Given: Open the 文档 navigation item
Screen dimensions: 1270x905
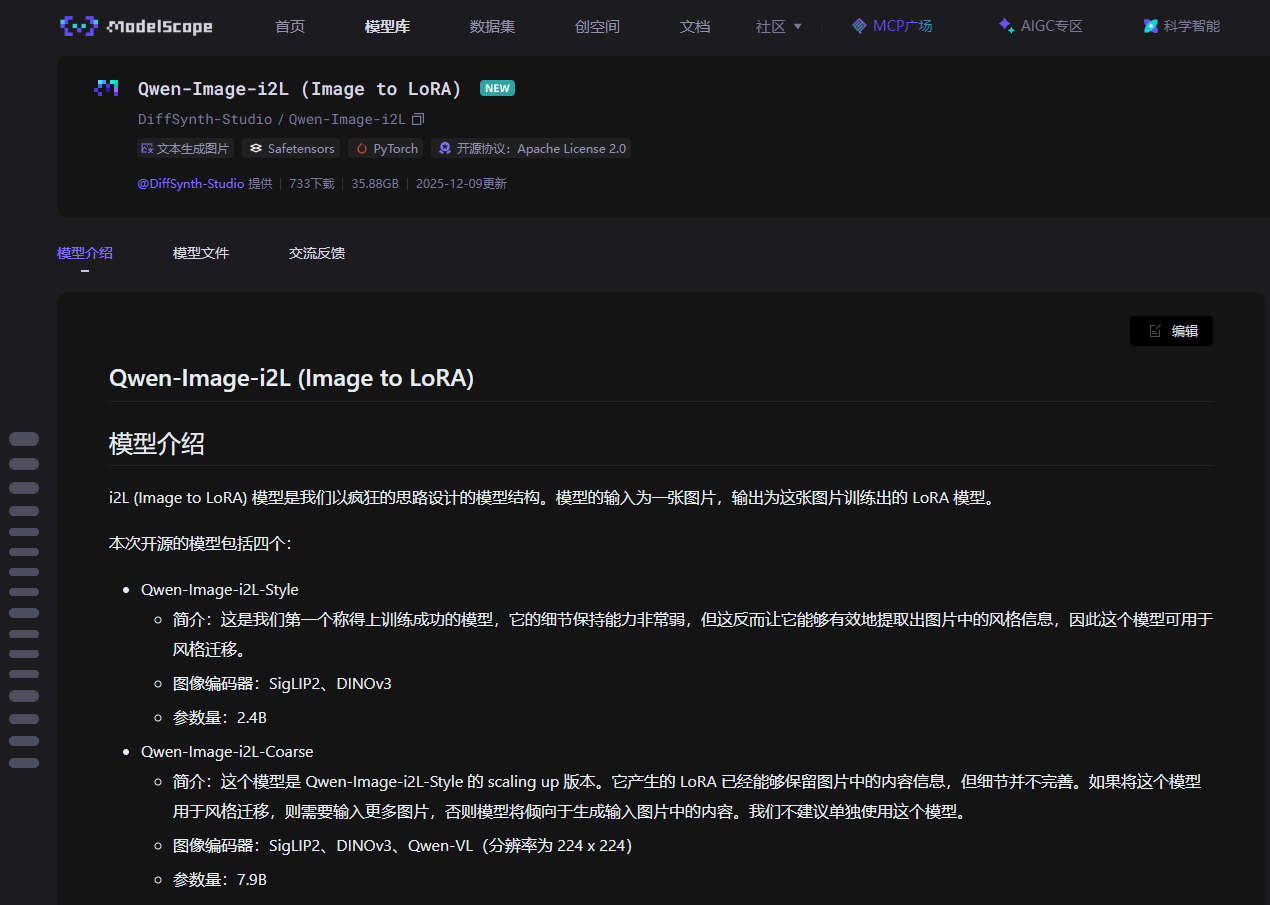Looking at the screenshot, I should tap(694, 27).
